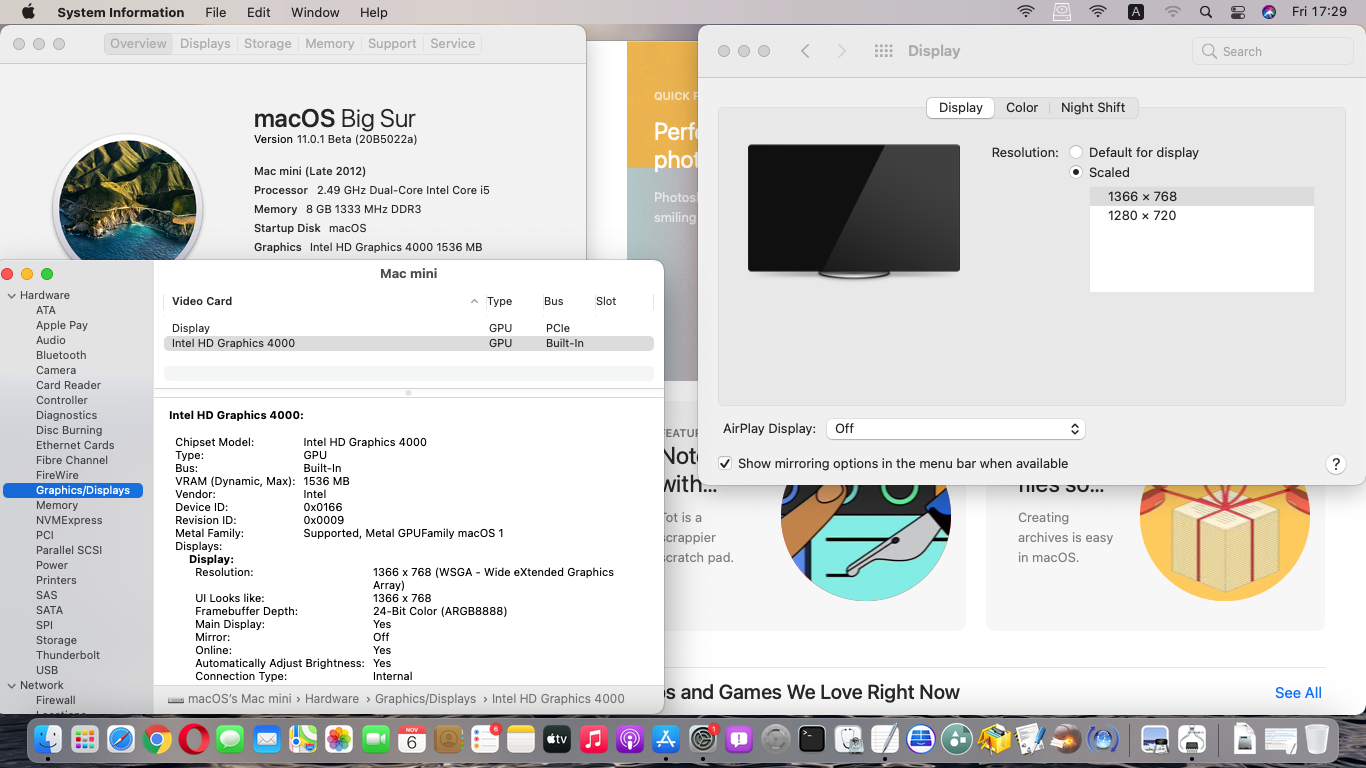Open the Apple TV app

click(x=557, y=740)
